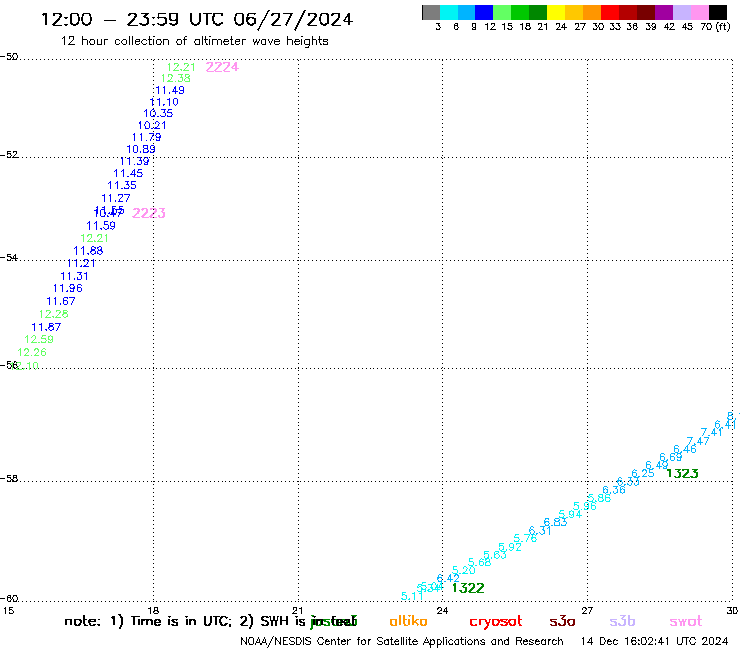Click the cyan wave height value 5.94
The height and width of the screenshot is (650, 740).
coord(570,514)
